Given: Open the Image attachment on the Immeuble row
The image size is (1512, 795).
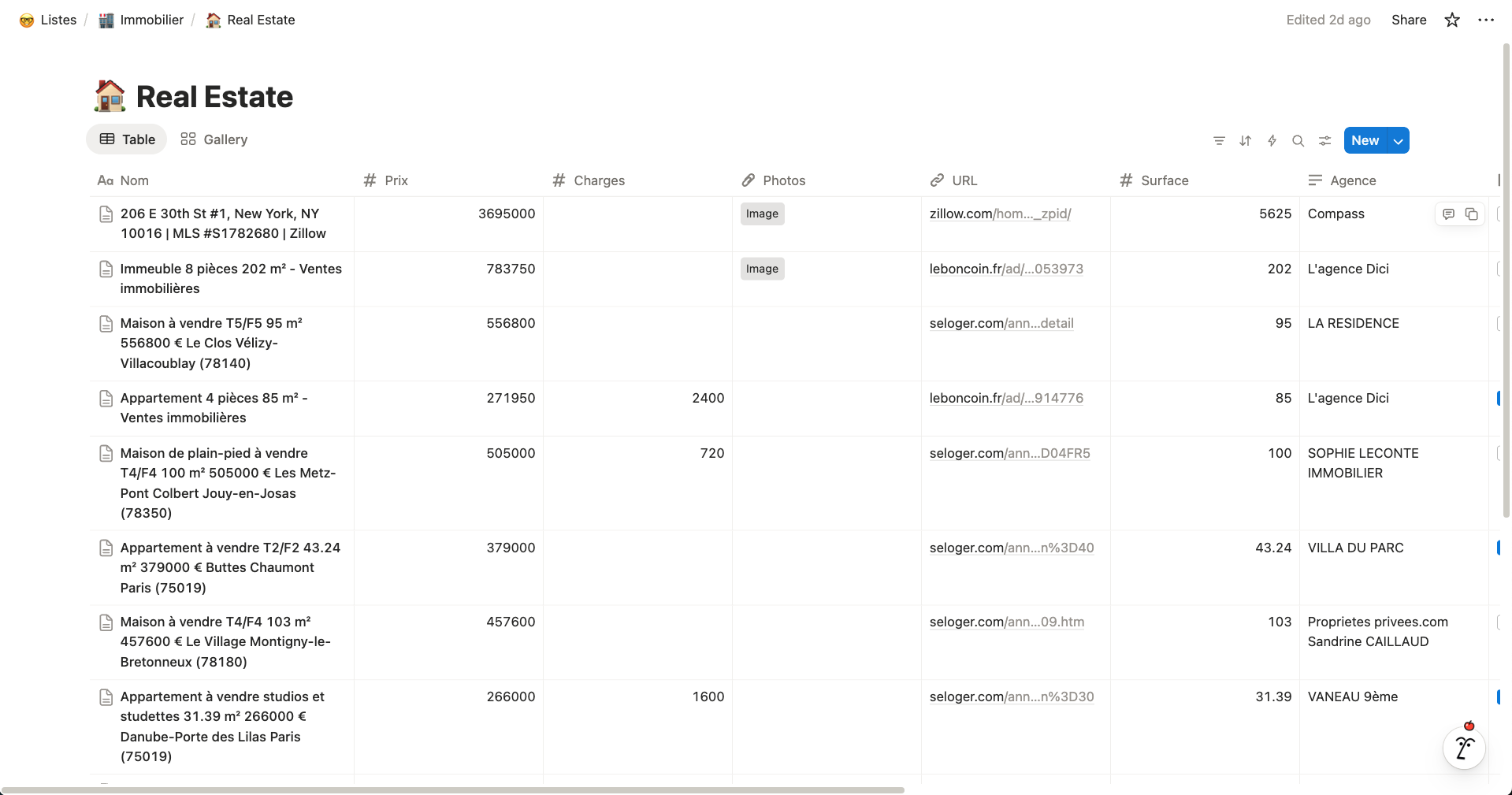Looking at the screenshot, I should (x=761, y=269).
